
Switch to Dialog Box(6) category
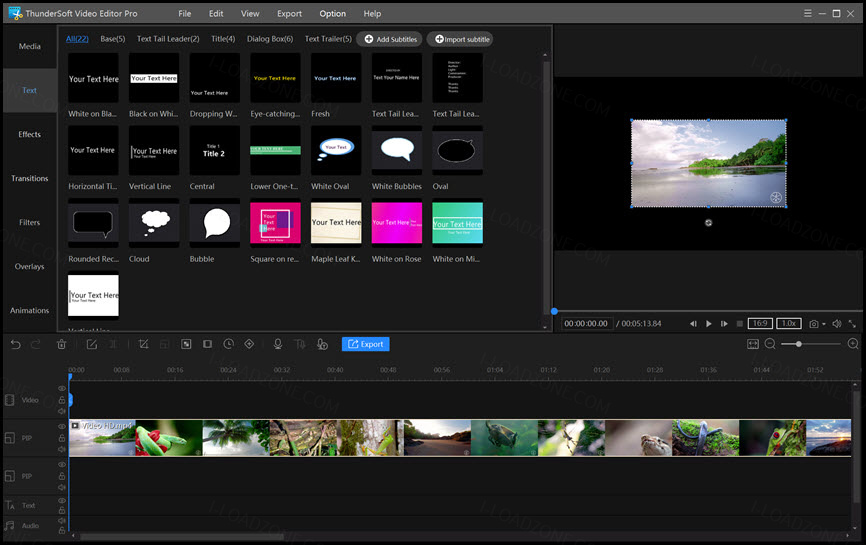point(270,39)
